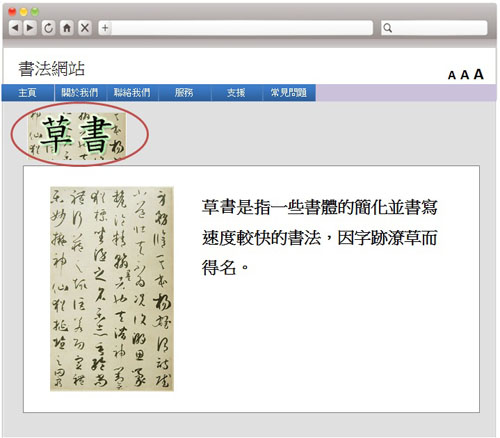
Task: Click the browser back arrow button
Action: pyautogui.click(x=15, y=28)
